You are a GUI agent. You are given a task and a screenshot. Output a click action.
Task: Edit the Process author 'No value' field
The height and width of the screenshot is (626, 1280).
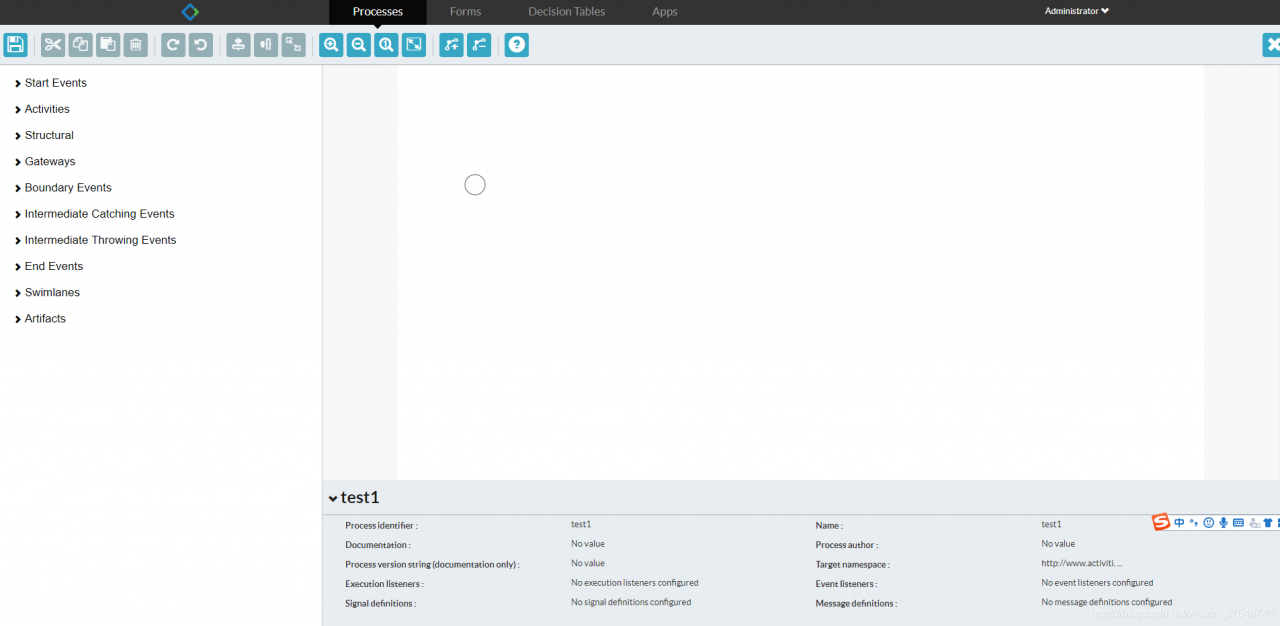[1058, 544]
